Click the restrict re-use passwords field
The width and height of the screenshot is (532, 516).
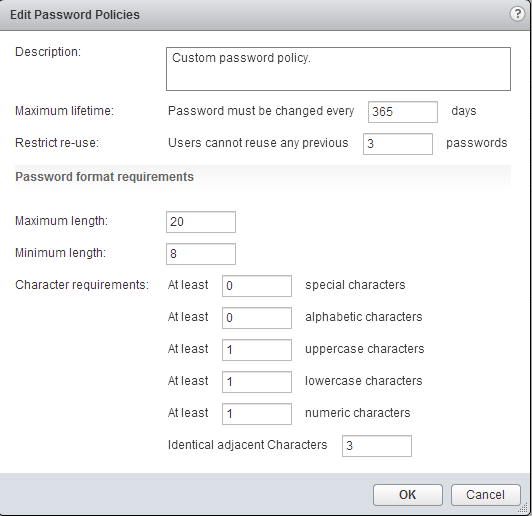(398, 144)
